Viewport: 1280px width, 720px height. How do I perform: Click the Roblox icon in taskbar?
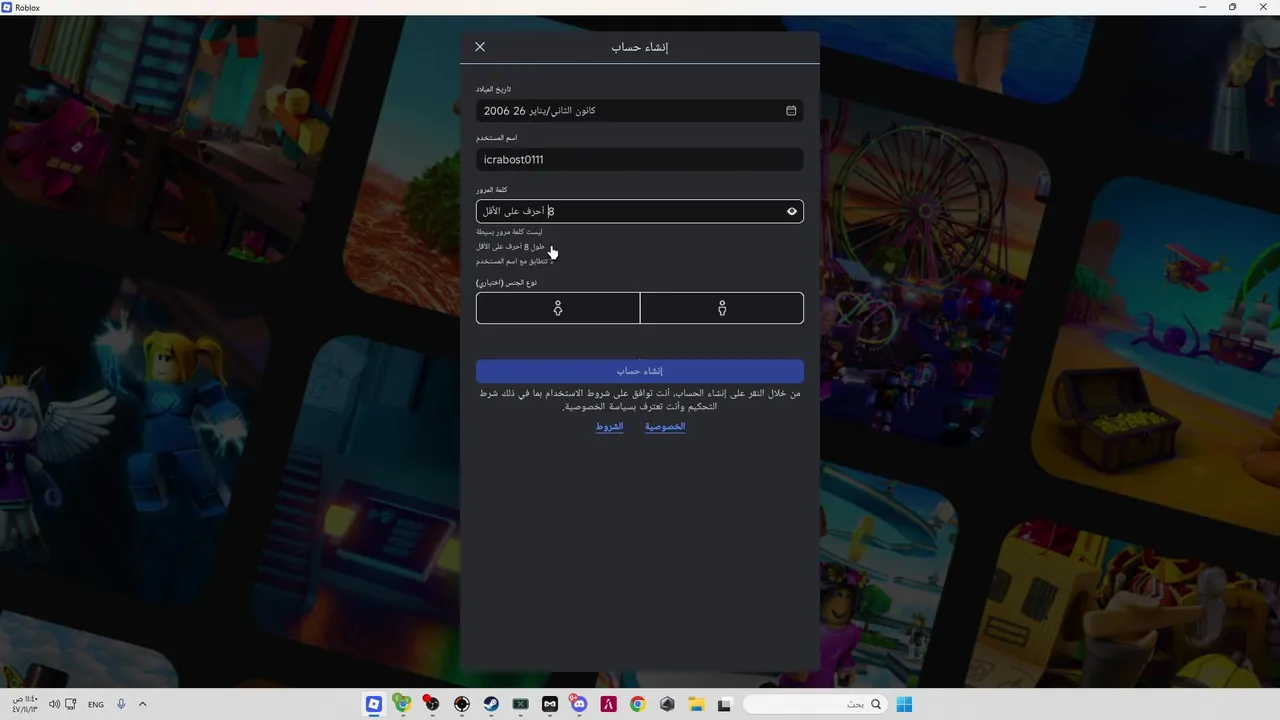click(374, 704)
